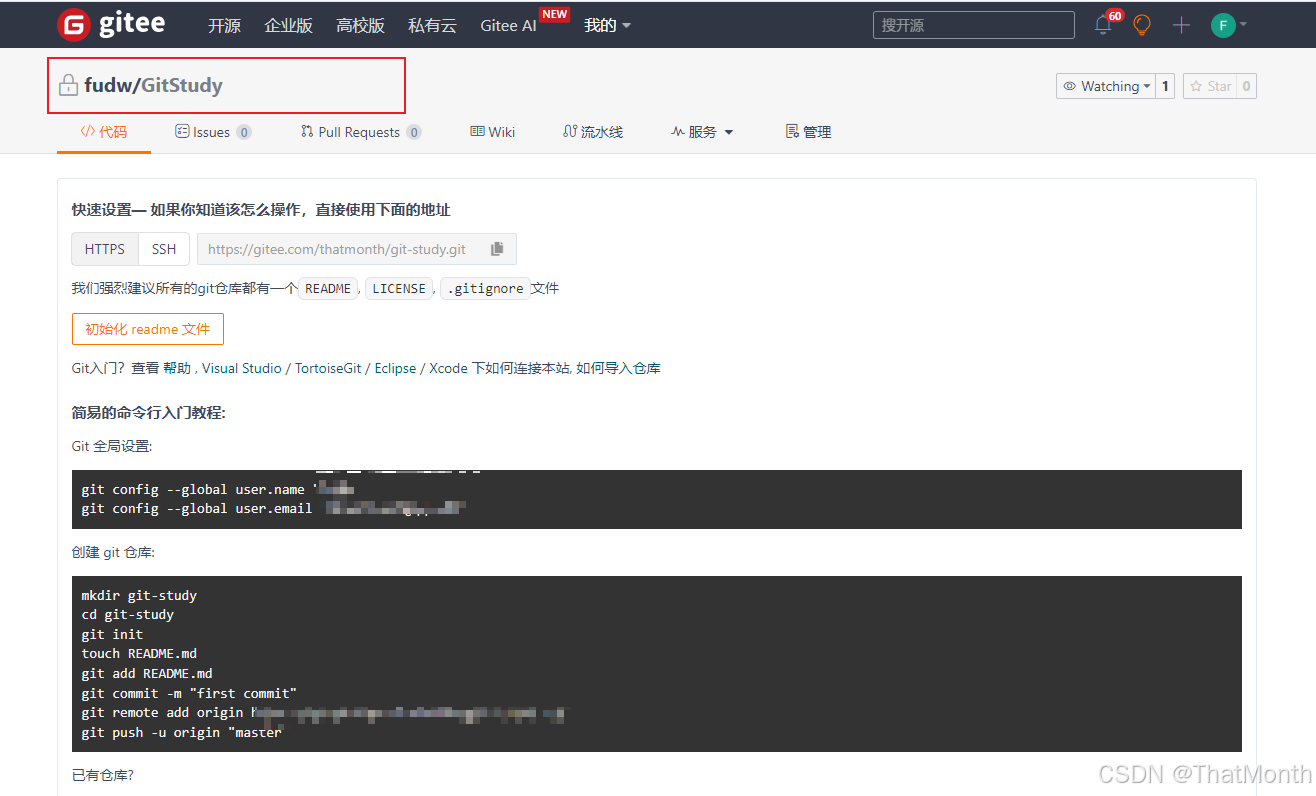Viewport: 1316px width, 796px height.
Task: Expand the 服务 dropdown tab
Action: (x=702, y=132)
